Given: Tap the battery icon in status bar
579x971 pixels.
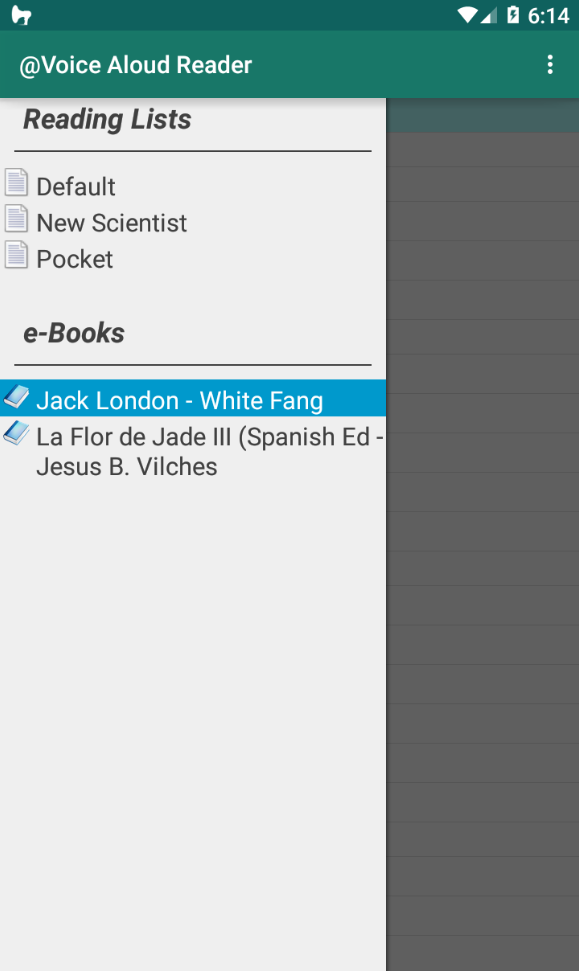Looking at the screenshot, I should pyautogui.click(x=513, y=15).
